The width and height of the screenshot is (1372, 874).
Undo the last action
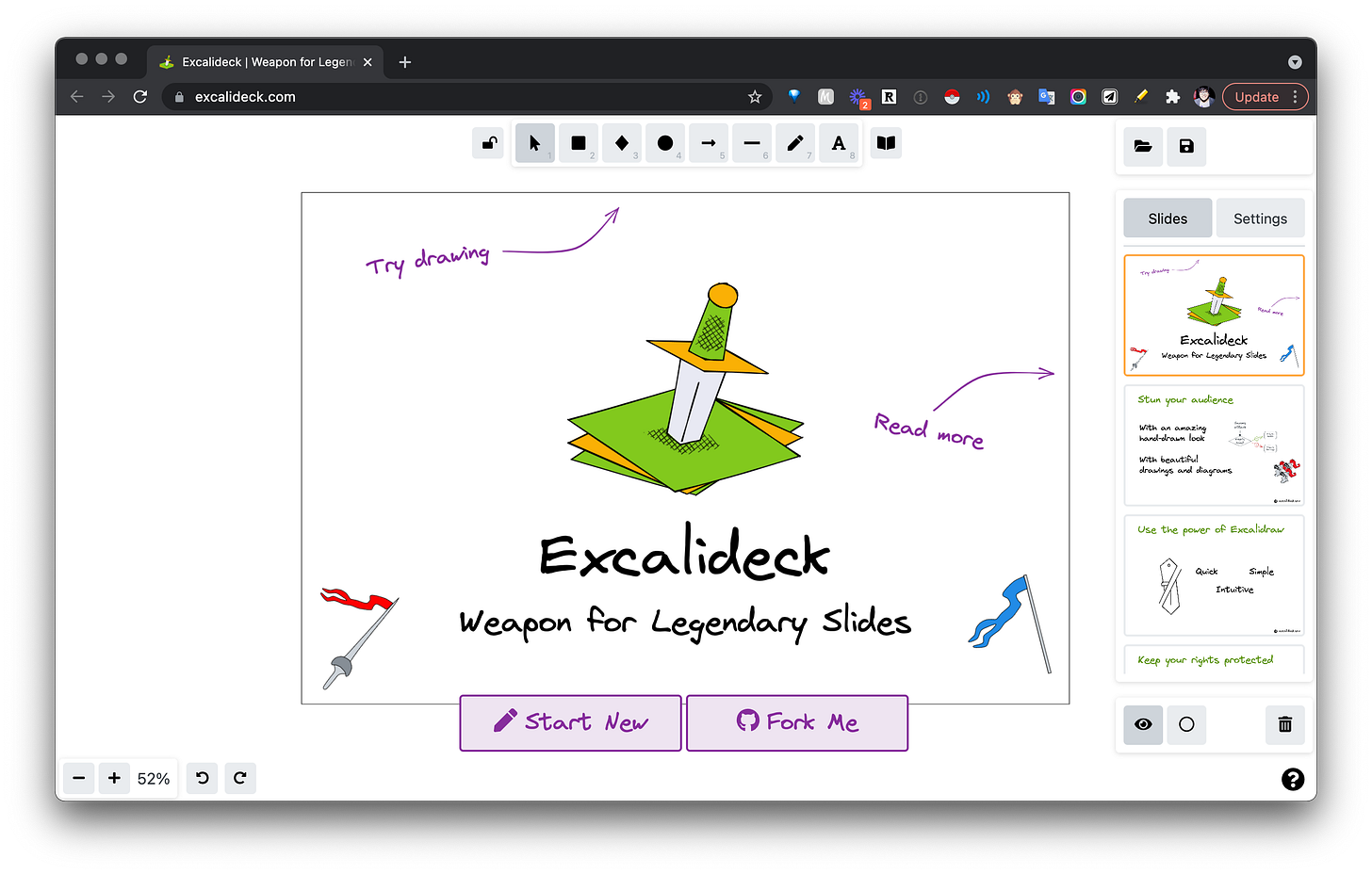pos(203,778)
